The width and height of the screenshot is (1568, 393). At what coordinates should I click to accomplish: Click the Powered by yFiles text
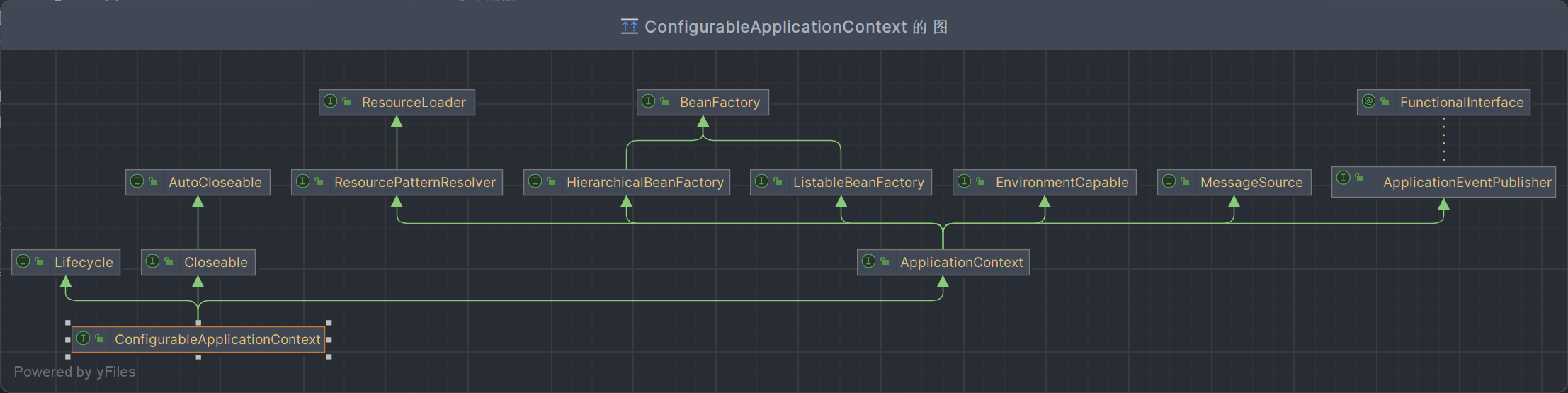74,372
